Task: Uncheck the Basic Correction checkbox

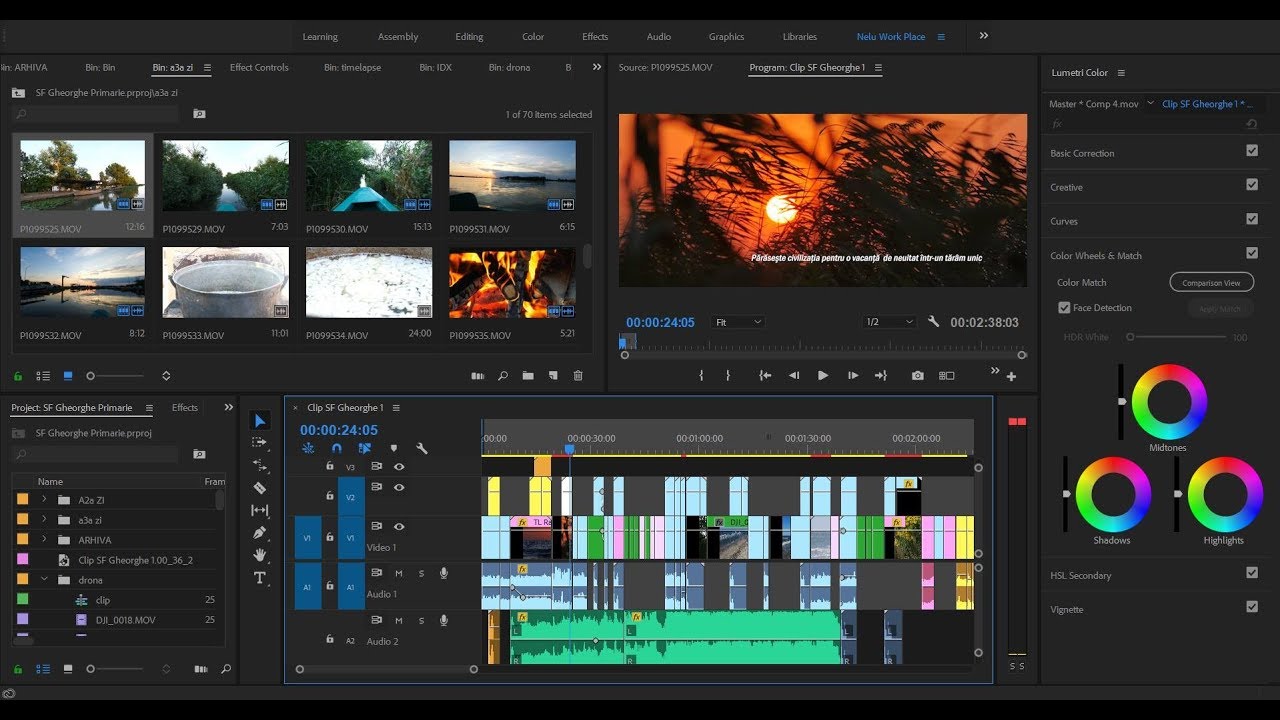Action: (x=1252, y=151)
